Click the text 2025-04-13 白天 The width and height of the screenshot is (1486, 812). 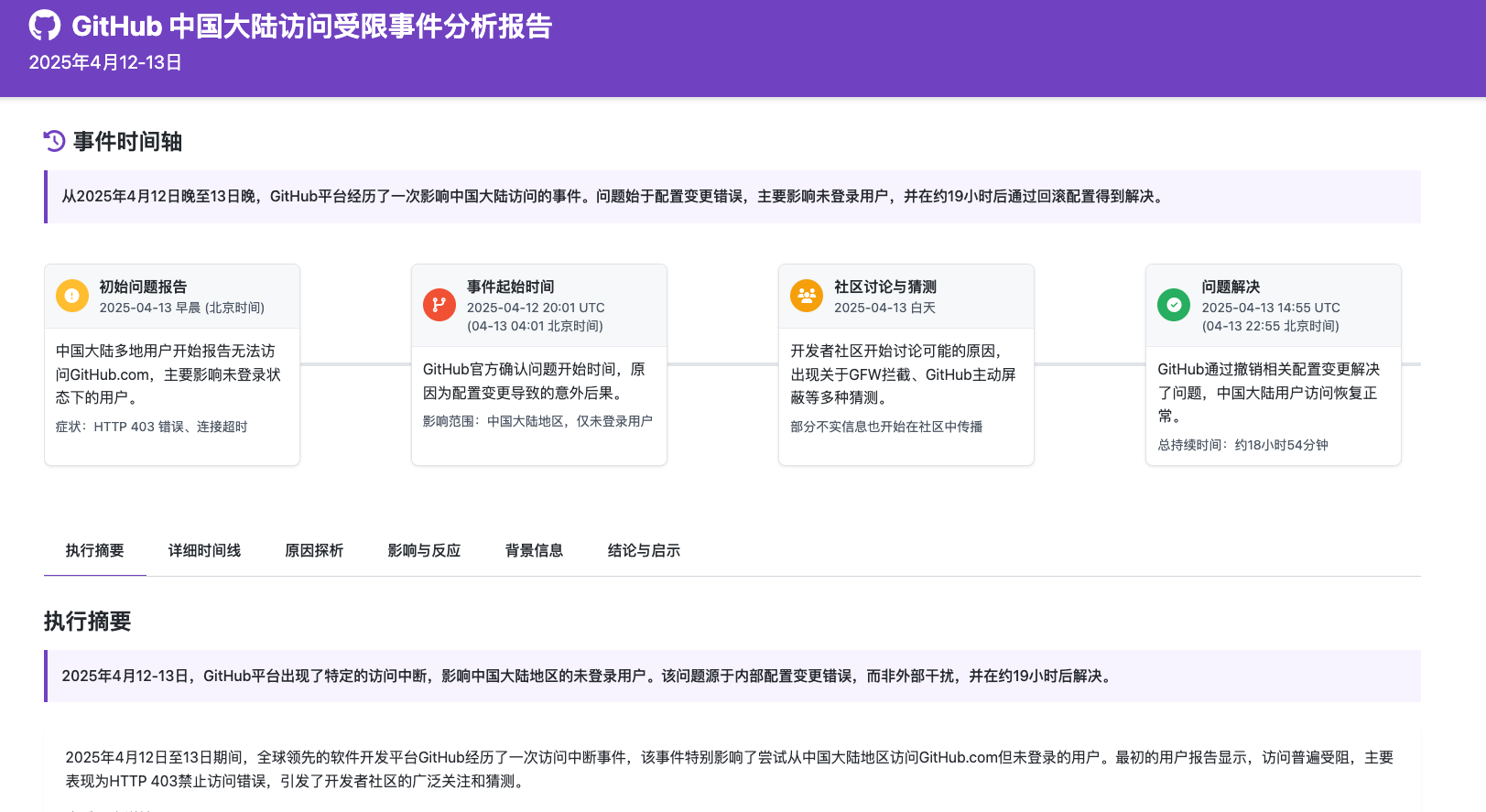[x=885, y=308]
